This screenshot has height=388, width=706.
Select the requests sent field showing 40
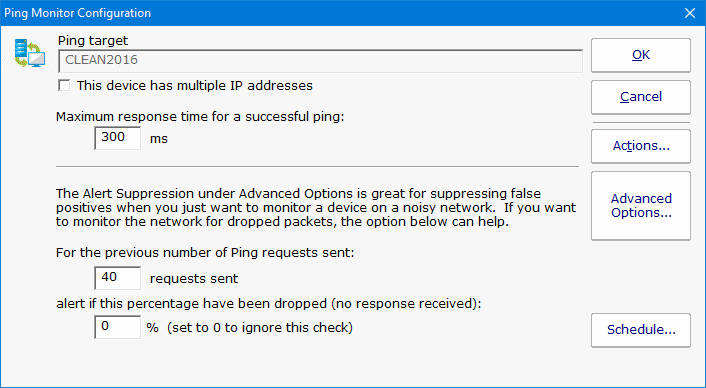(x=118, y=278)
